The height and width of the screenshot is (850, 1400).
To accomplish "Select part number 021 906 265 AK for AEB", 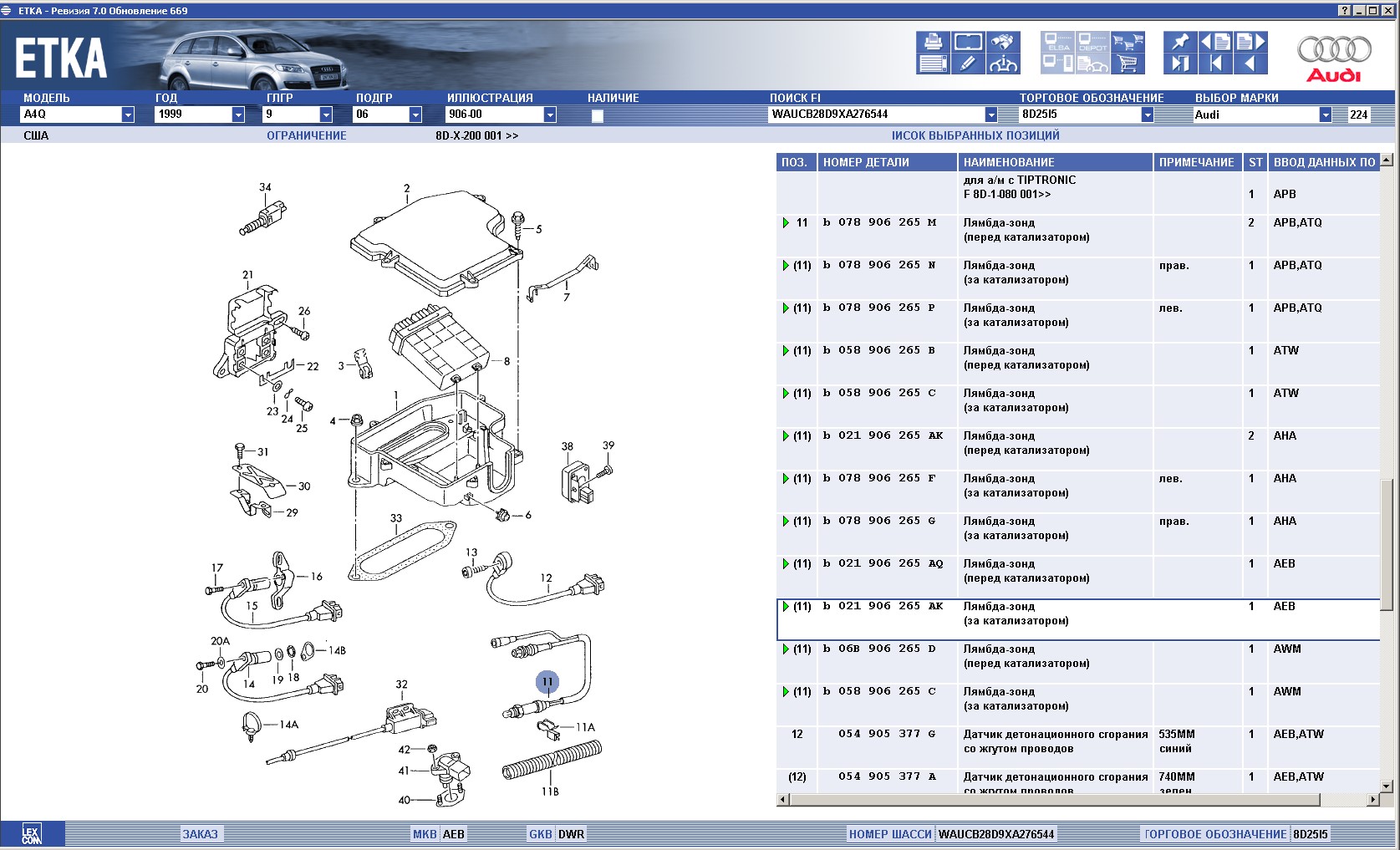I will click(x=883, y=606).
